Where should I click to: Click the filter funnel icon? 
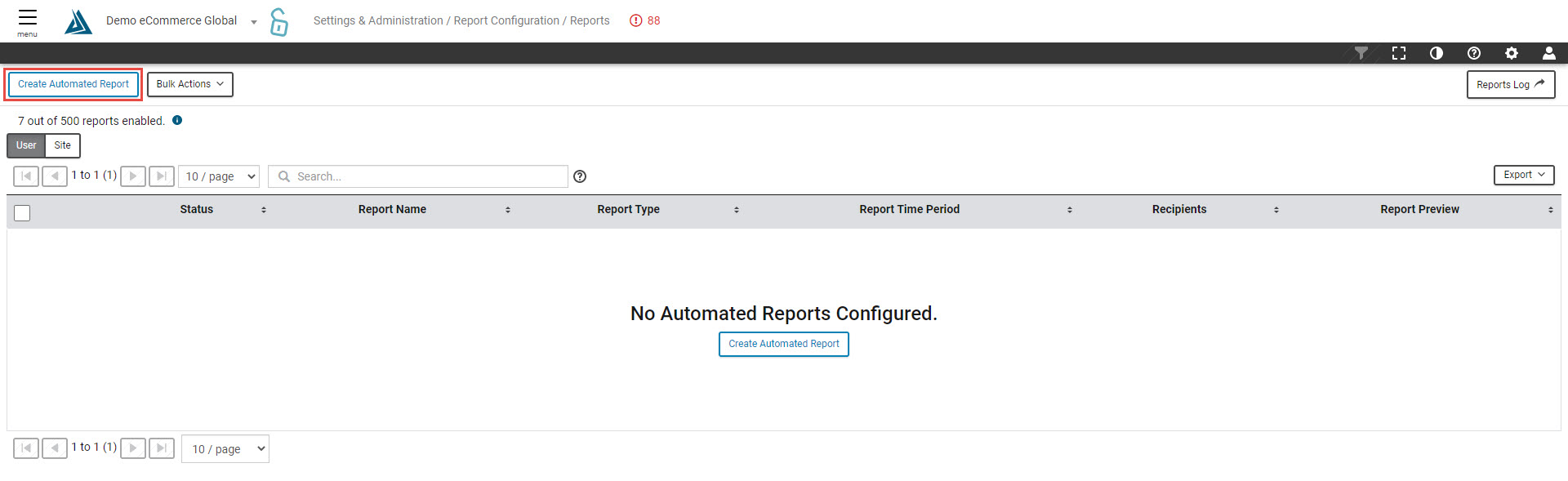click(1361, 53)
